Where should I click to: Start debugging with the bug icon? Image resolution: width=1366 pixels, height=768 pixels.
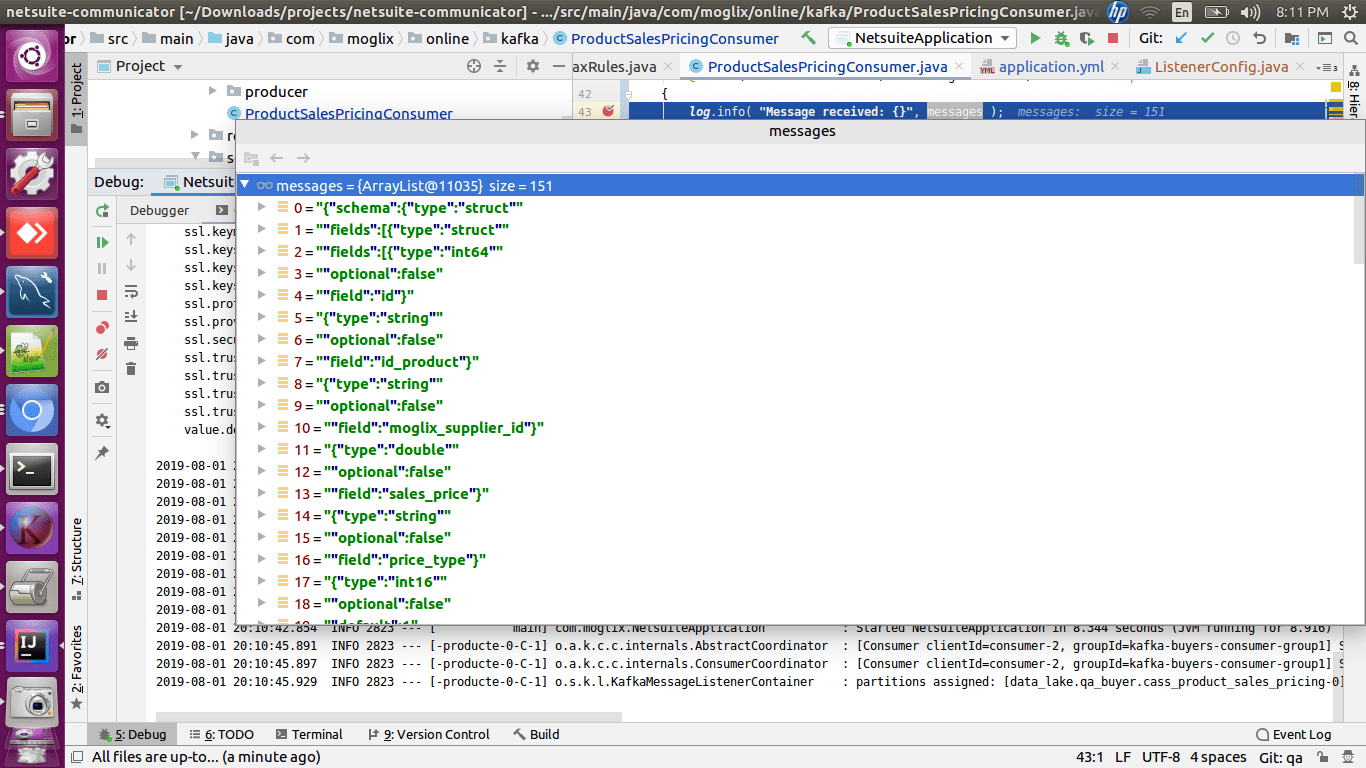(x=1061, y=38)
